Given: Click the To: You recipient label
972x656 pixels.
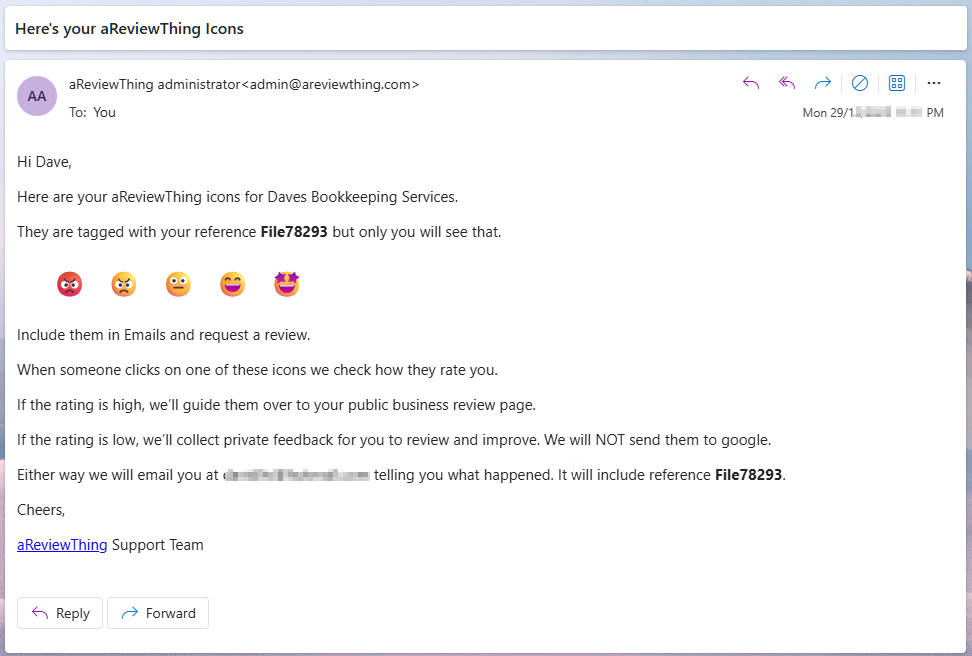Looking at the screenshot, I should pos(93,112).
